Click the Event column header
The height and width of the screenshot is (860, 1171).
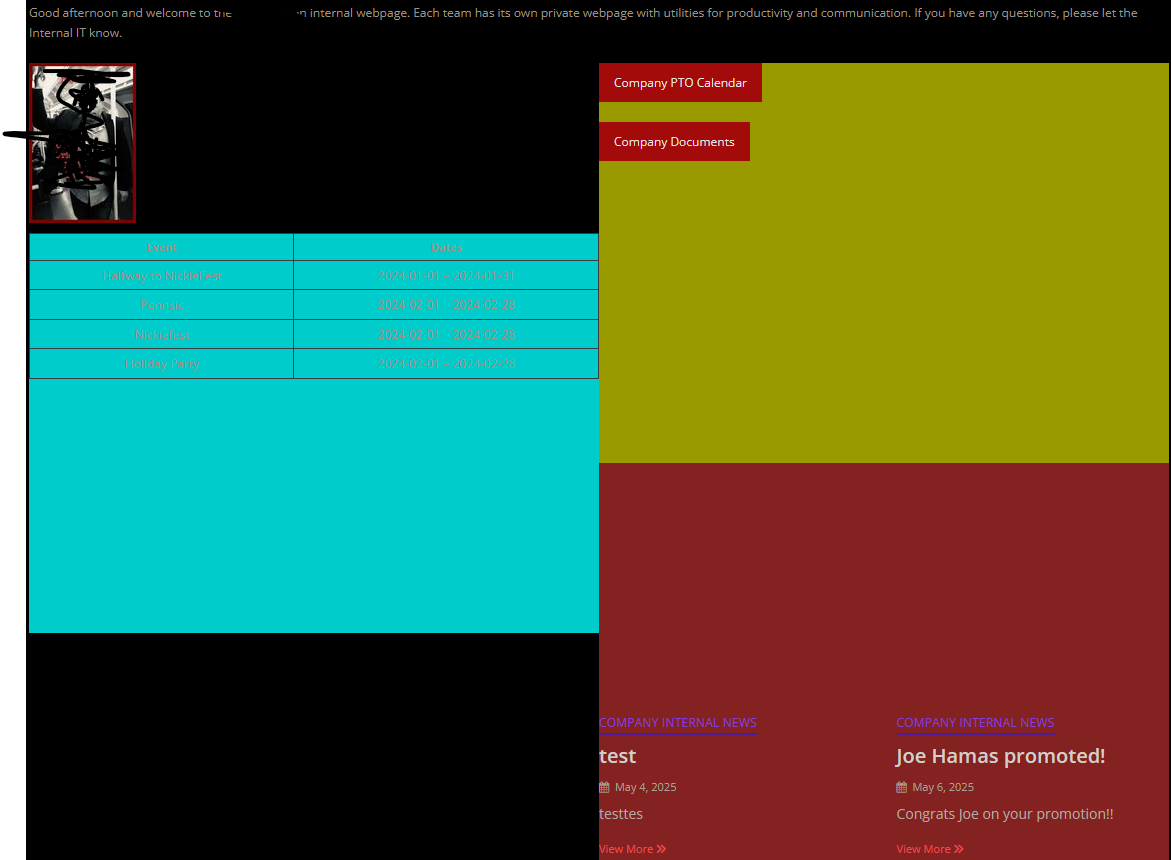point(161,247)
